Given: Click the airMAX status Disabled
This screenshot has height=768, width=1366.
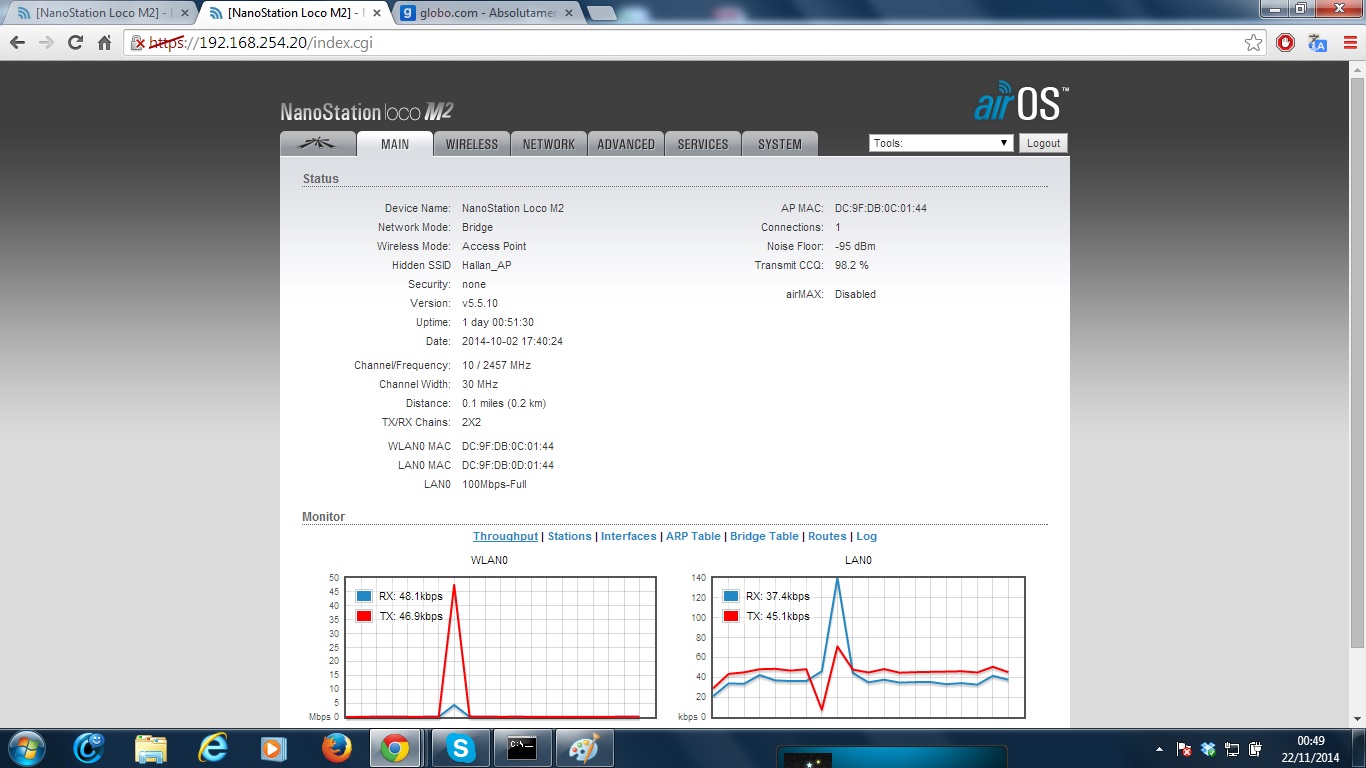Looking at the screenshot, I should click(x=855, y=294).
